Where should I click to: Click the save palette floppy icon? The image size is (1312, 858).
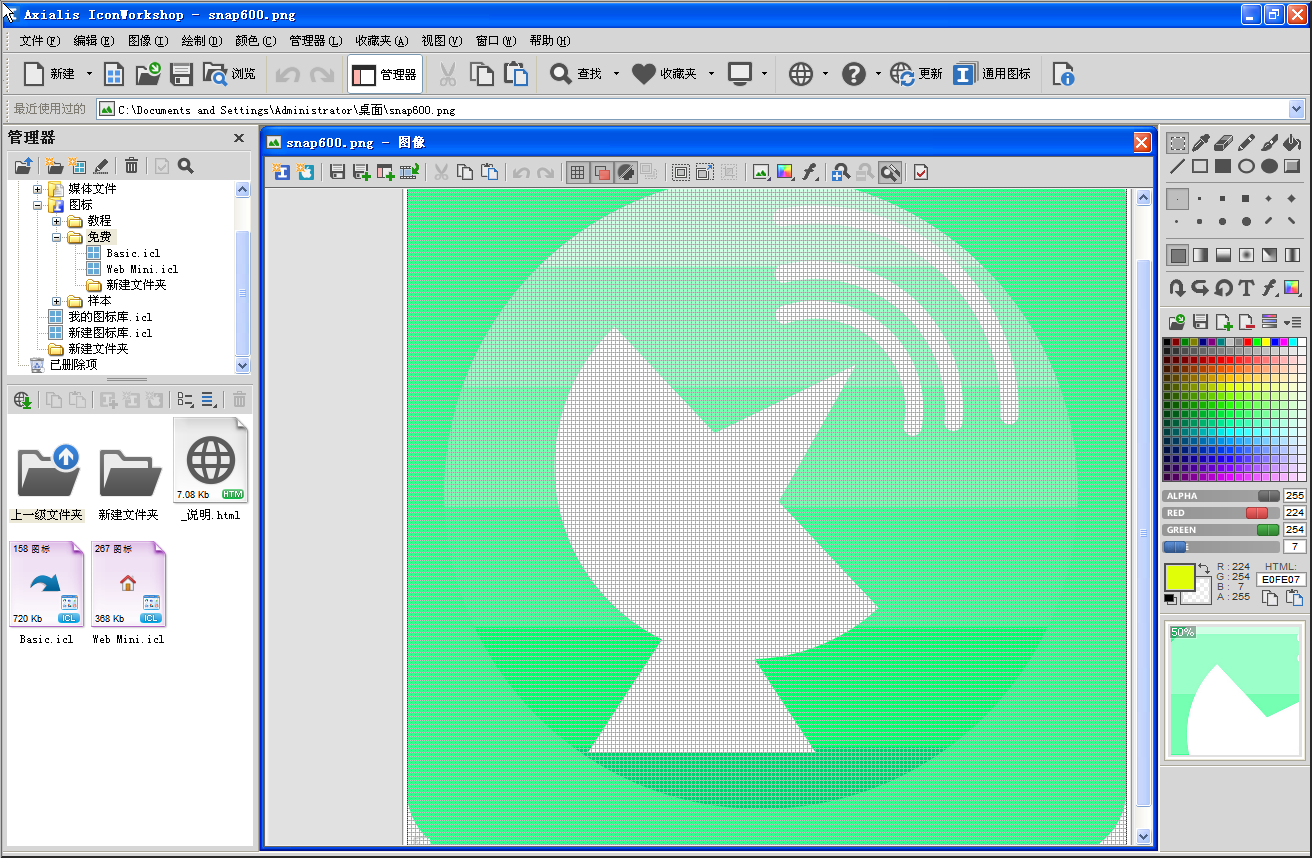point(1200,322)
